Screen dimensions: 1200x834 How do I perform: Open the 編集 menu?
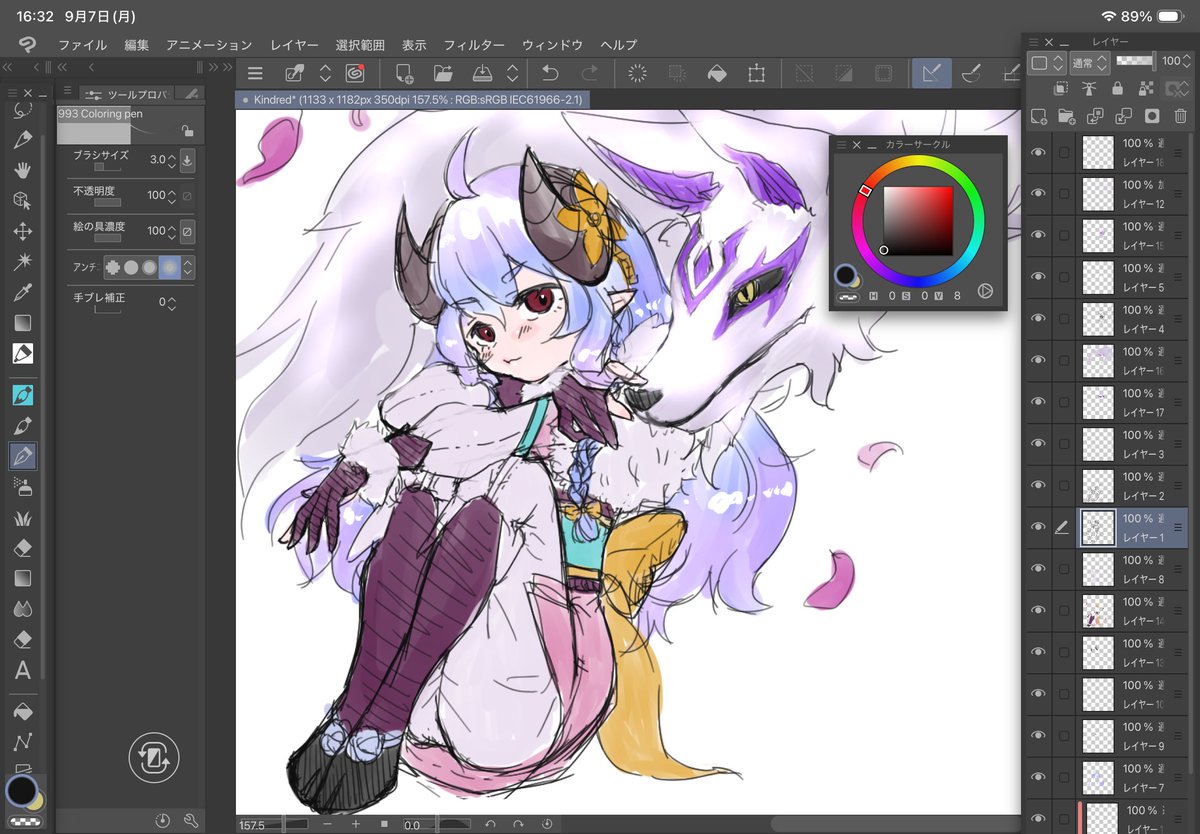pyautogui.click(x=137, y=45)
